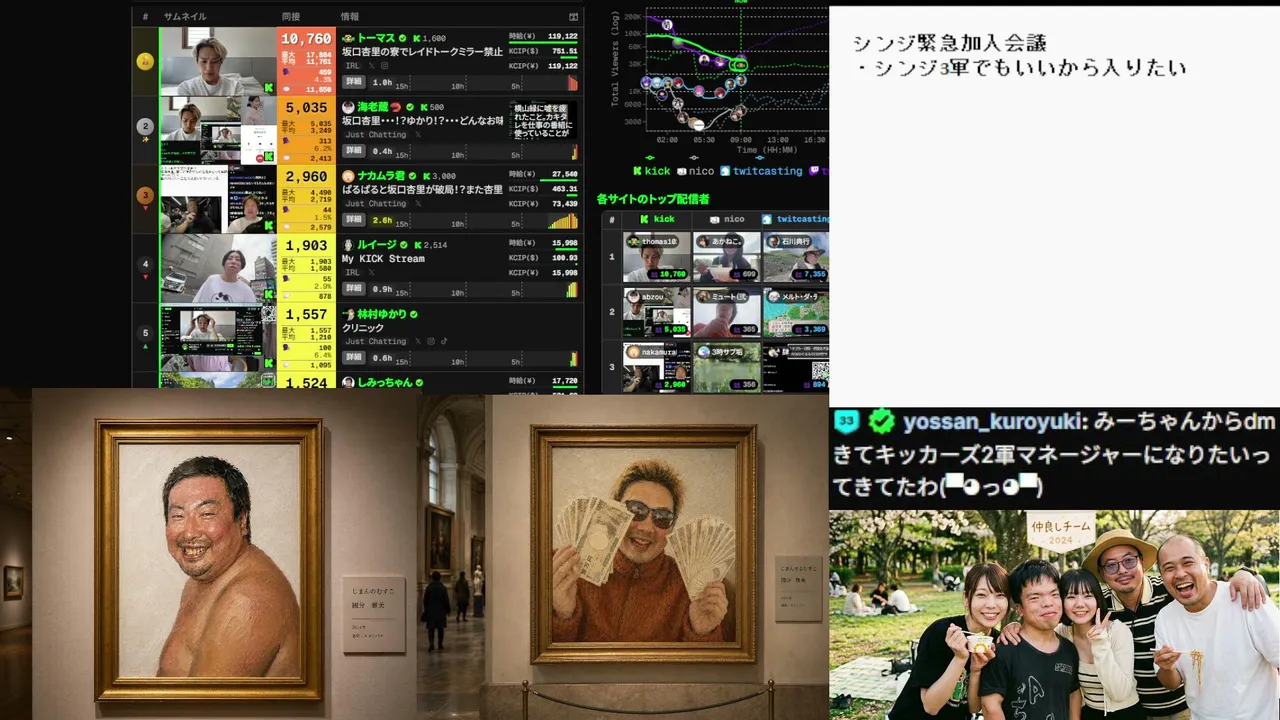This screenshot has height=720, width=1280.
Task: Open X icon in ナカムラ君 row
Action: pyautogui.click(x=418, y=203)
